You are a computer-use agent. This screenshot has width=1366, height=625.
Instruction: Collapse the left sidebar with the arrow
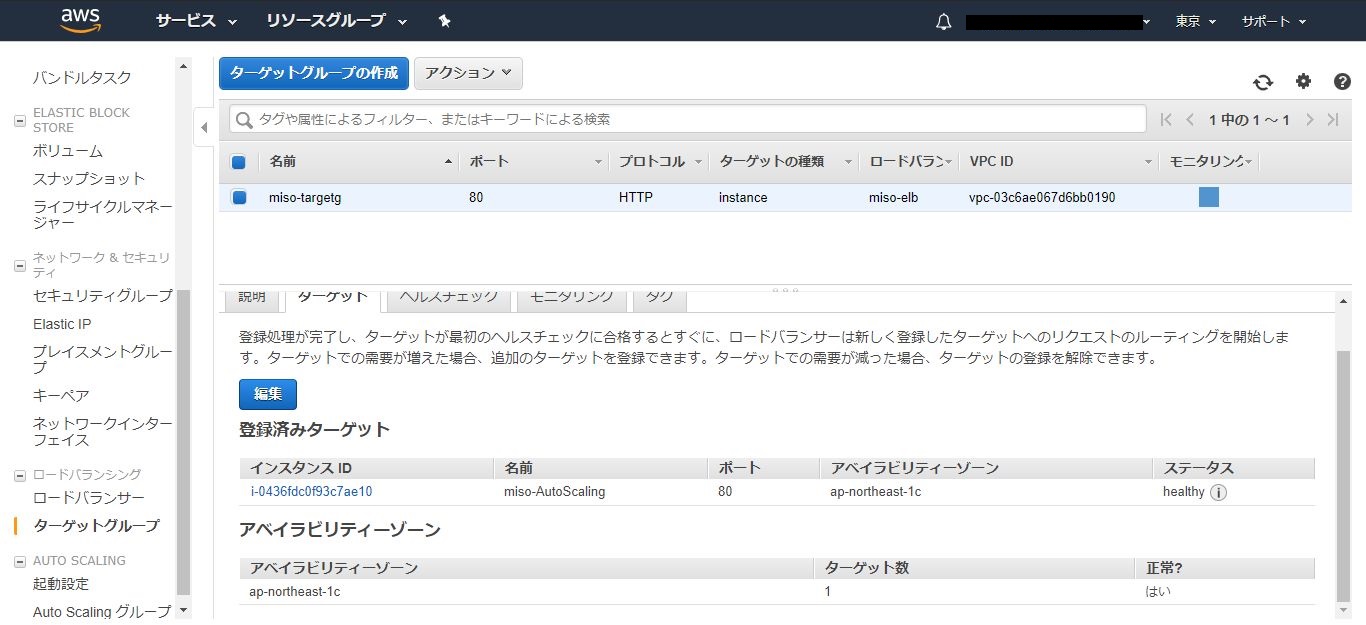[x=204, y=127]
